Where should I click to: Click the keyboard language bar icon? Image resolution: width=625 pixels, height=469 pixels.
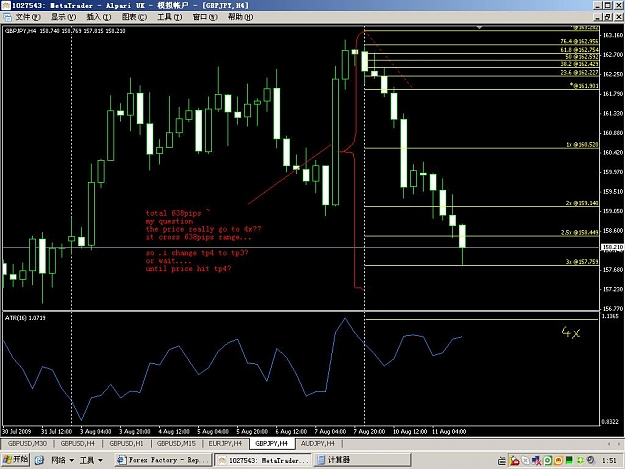(502, 461)
